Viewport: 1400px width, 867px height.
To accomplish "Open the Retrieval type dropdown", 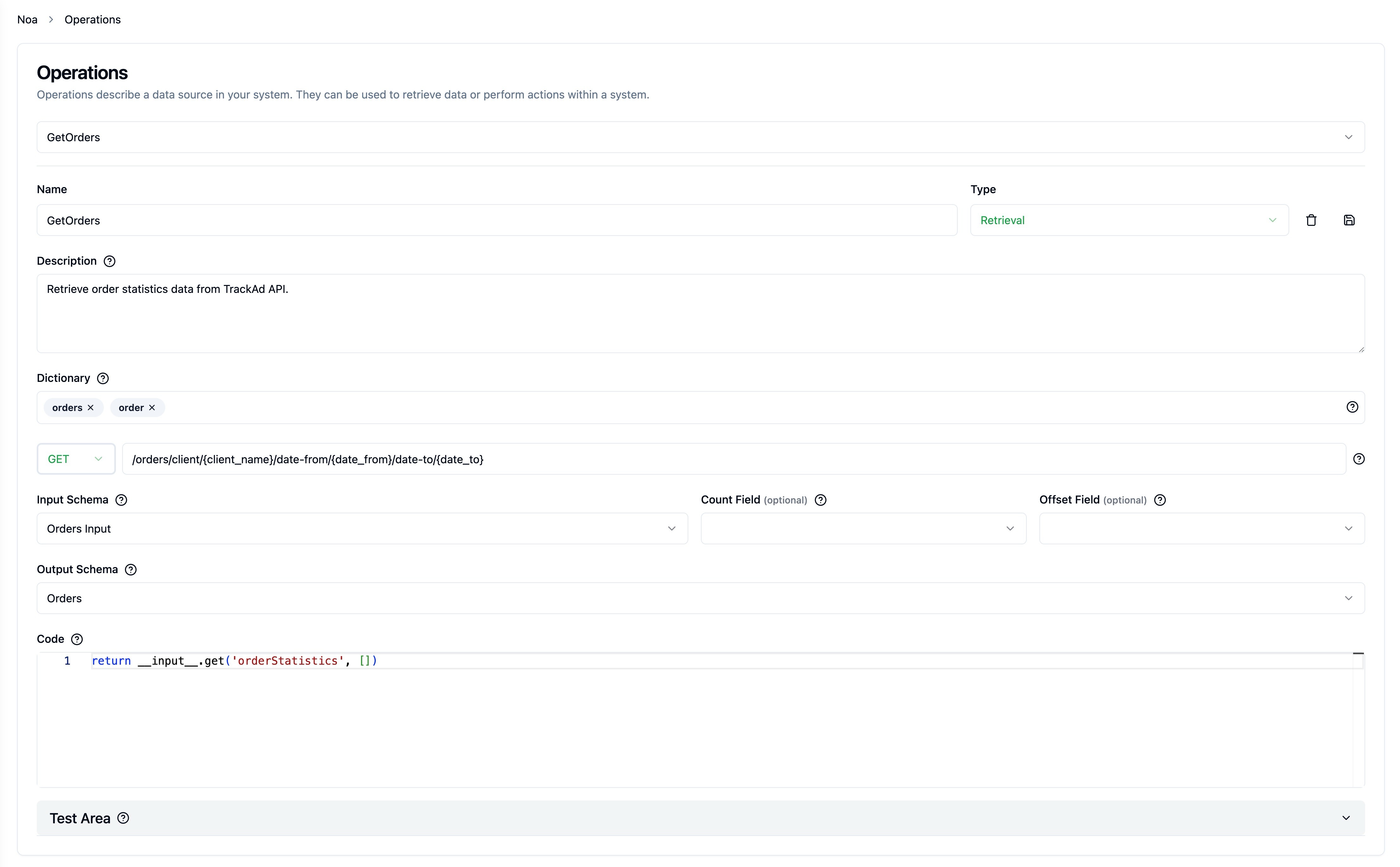I will tap(1129, 220).
